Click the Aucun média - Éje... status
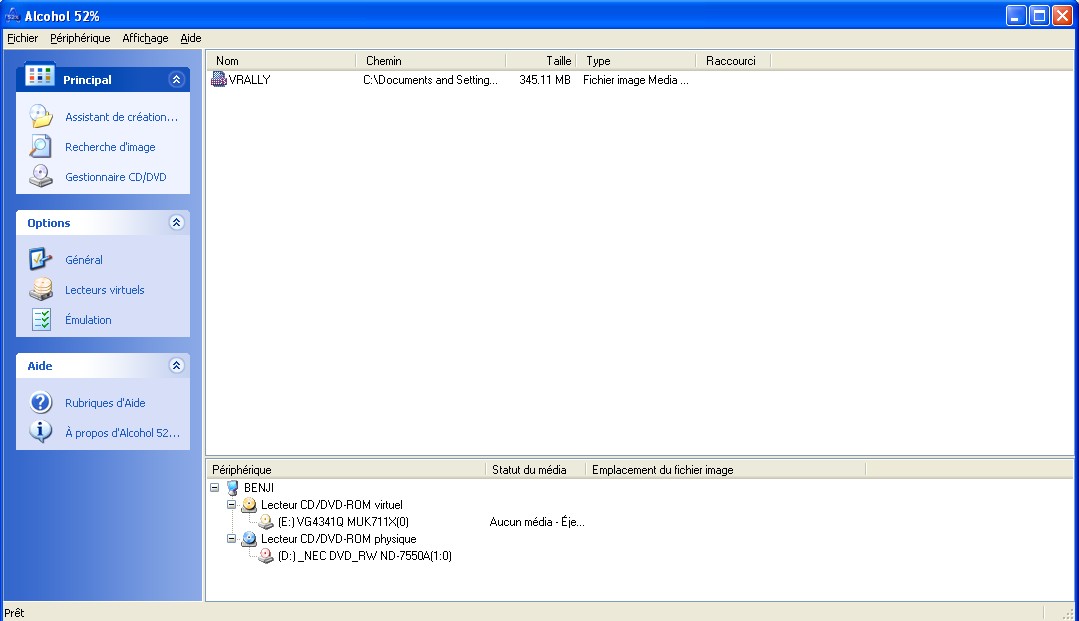The height and width of the screenshot is (621, 1079). [537, 522]
